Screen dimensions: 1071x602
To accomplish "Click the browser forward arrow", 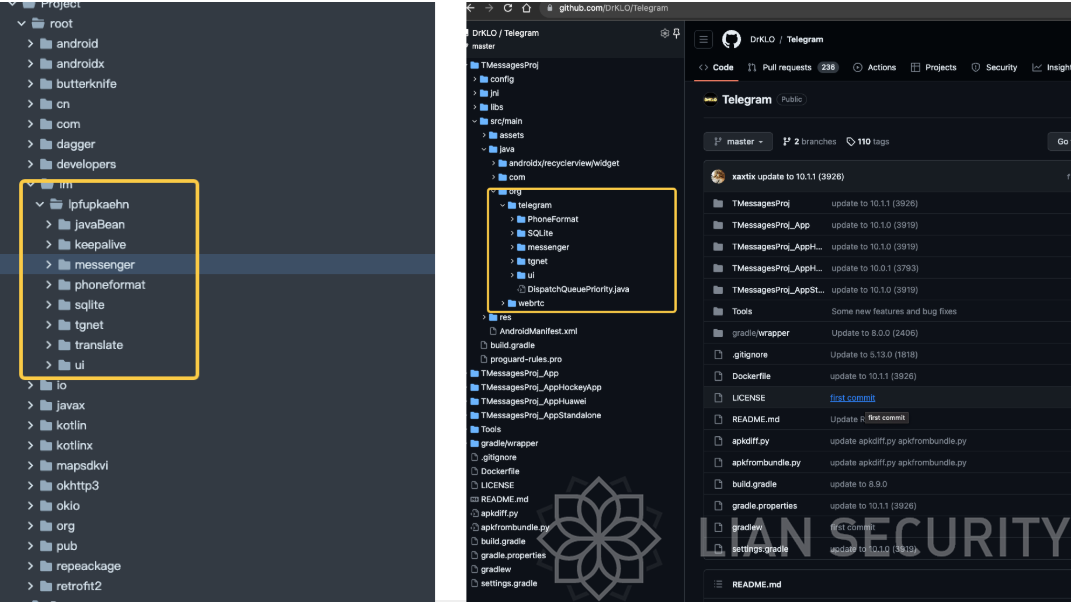I will pos(489,8).
